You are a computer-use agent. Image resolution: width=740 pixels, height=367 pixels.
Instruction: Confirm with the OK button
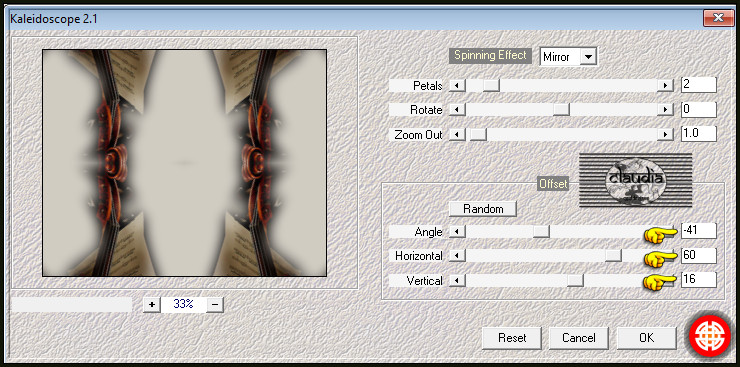(x=647, y=338)
